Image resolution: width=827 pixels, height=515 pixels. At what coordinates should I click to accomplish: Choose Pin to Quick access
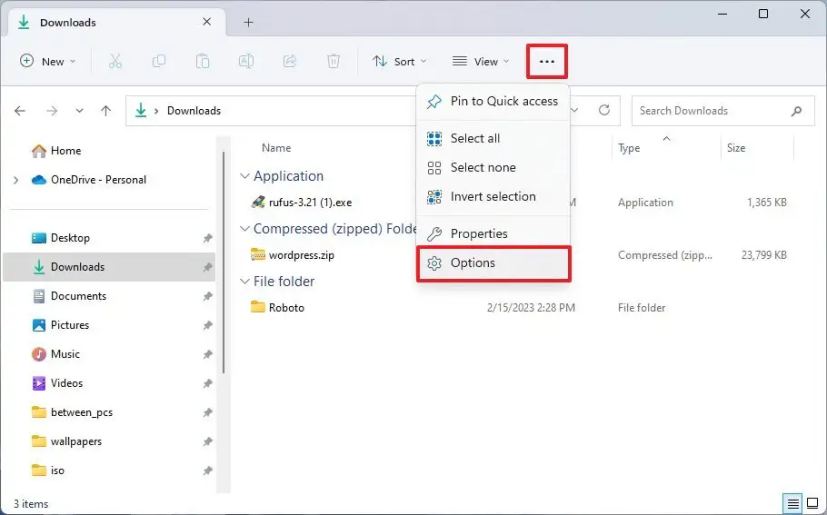pyautogui.click(x=493, y=101)
